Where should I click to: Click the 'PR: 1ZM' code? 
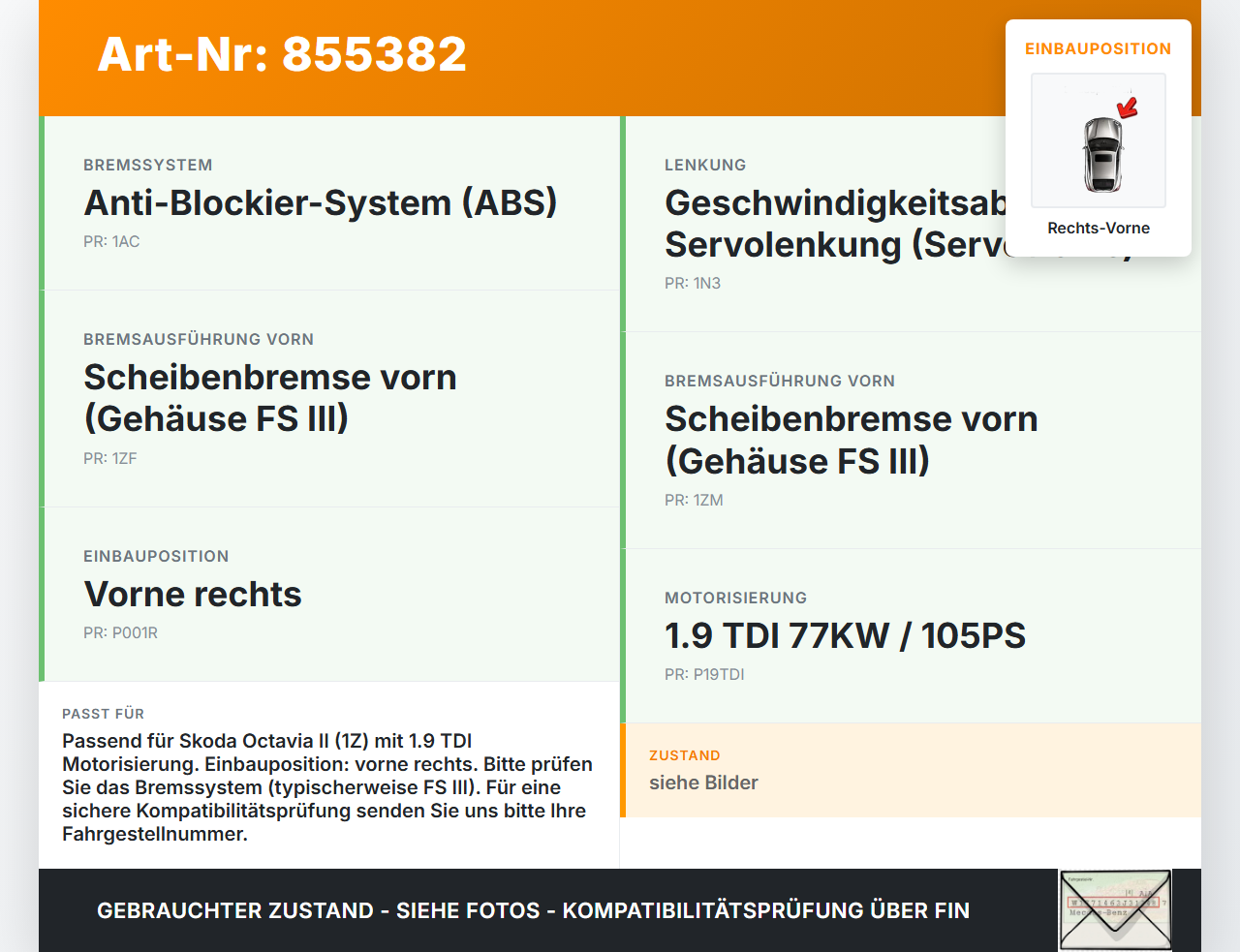(x=694, y=500)
